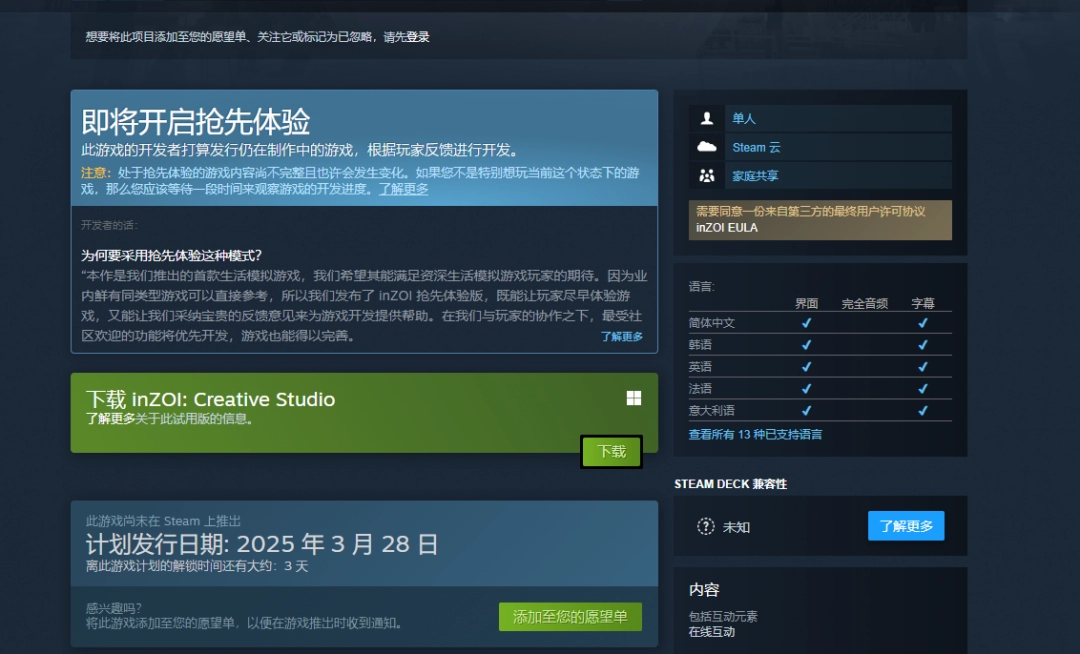This screenshot has height=654, width=1080.
Task: Open the Steam 云 feature link
Action: 756,147
